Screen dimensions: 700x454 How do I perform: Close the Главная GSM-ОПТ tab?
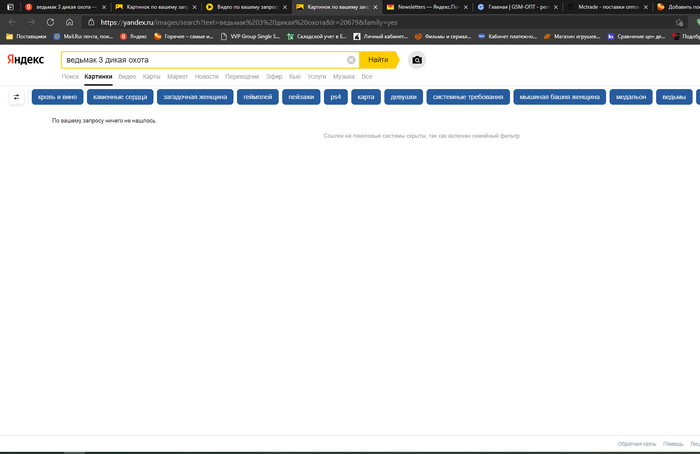pos(556,7)
